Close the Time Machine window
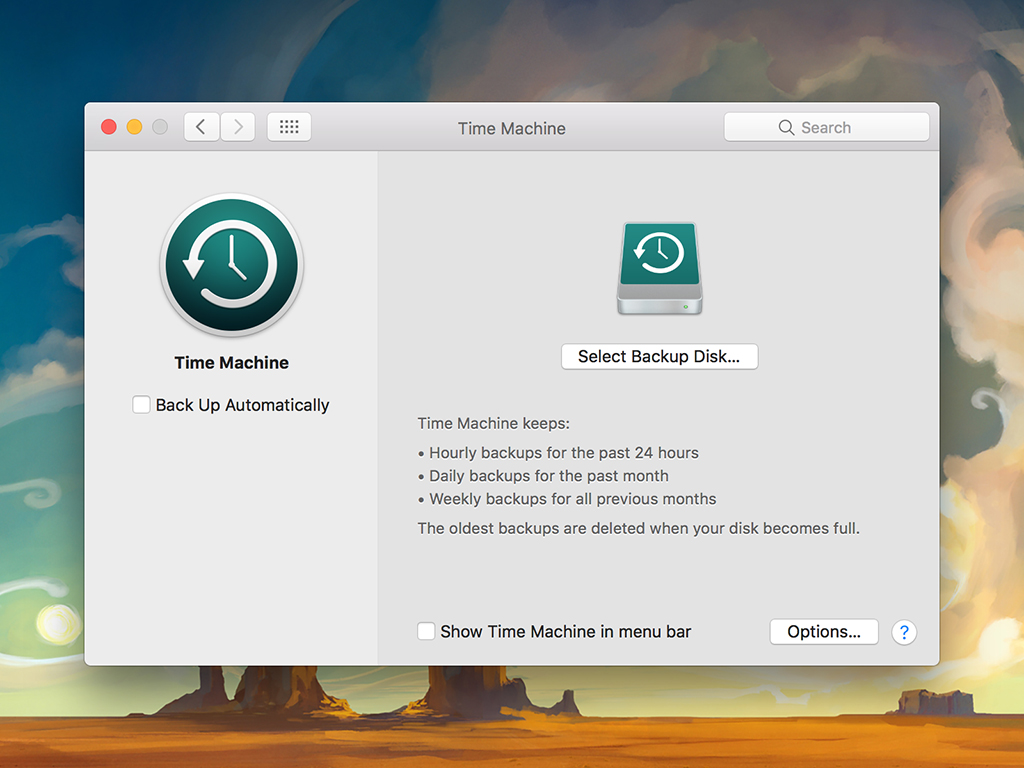1024x768 pixels. (109, 127)
